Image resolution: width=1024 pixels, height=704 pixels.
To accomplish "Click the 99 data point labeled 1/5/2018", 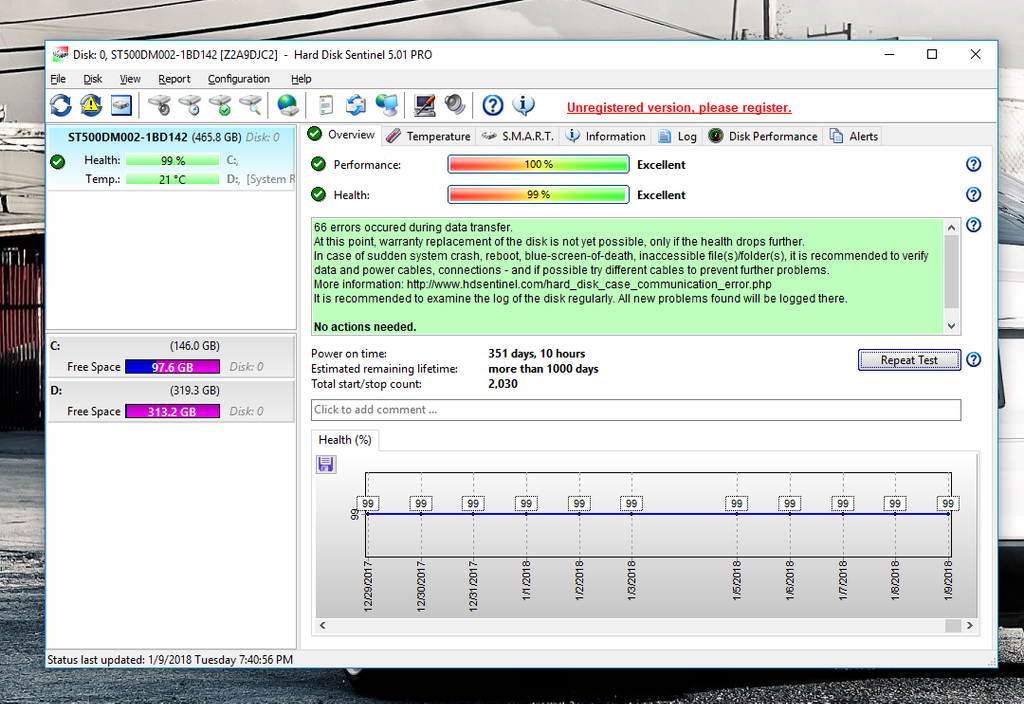I will [737, 504].
